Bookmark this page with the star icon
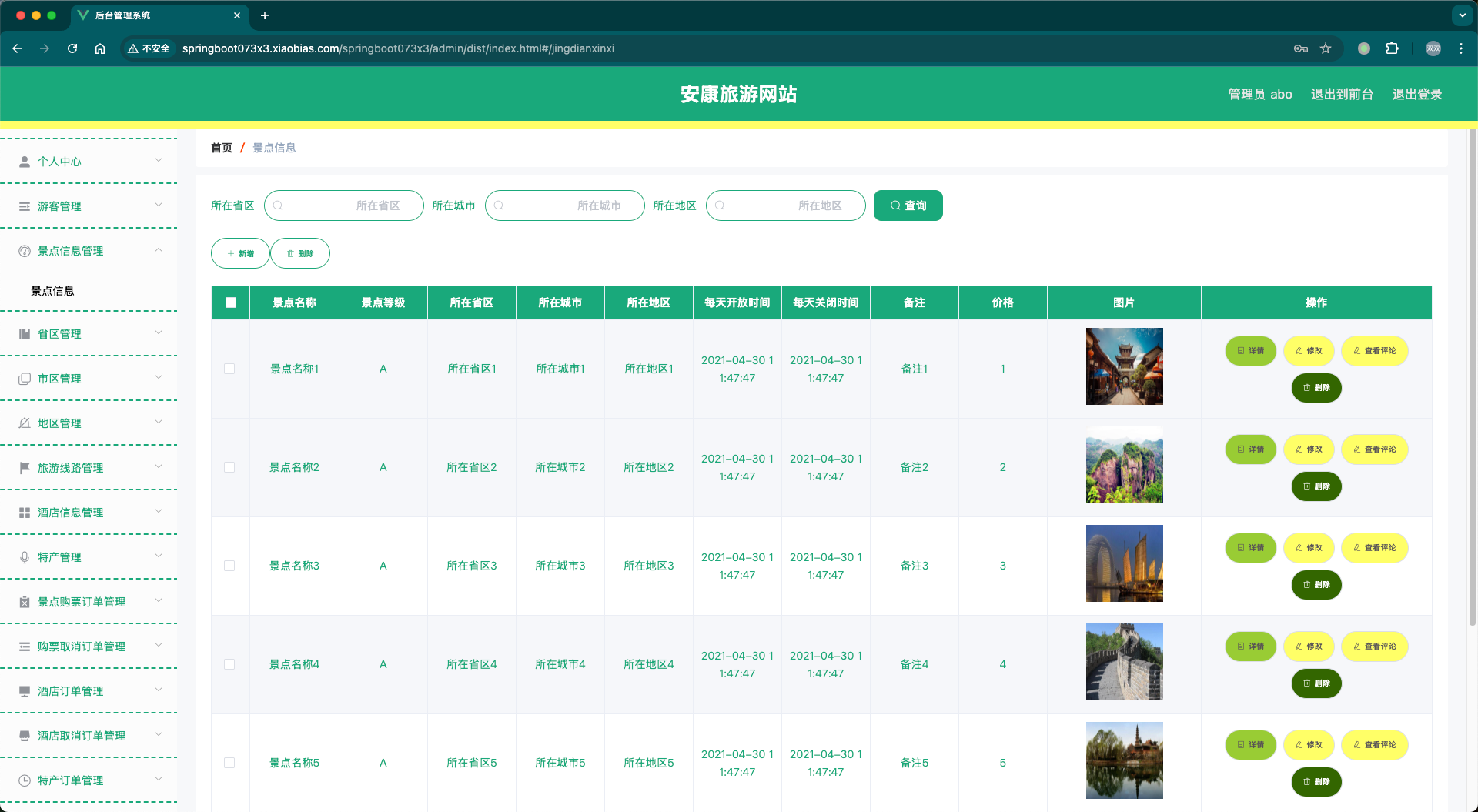The width and height of the screenshot is (1478, 812). coord(1326,48)
